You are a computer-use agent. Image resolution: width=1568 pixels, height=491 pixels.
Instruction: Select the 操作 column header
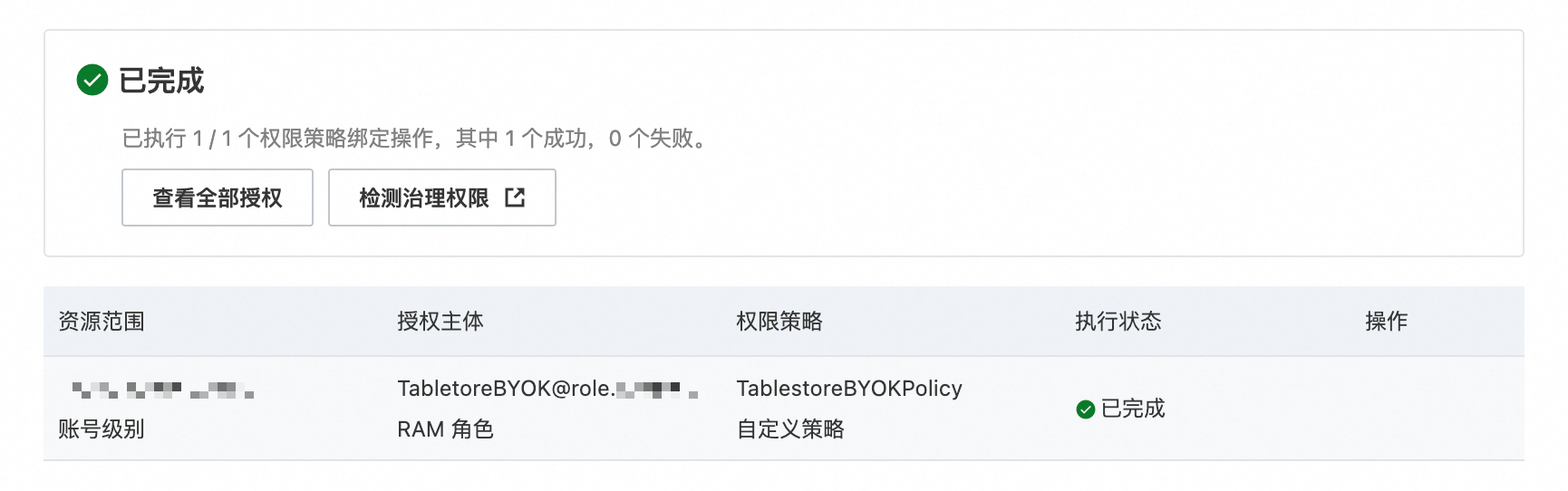click(1387, 322)
